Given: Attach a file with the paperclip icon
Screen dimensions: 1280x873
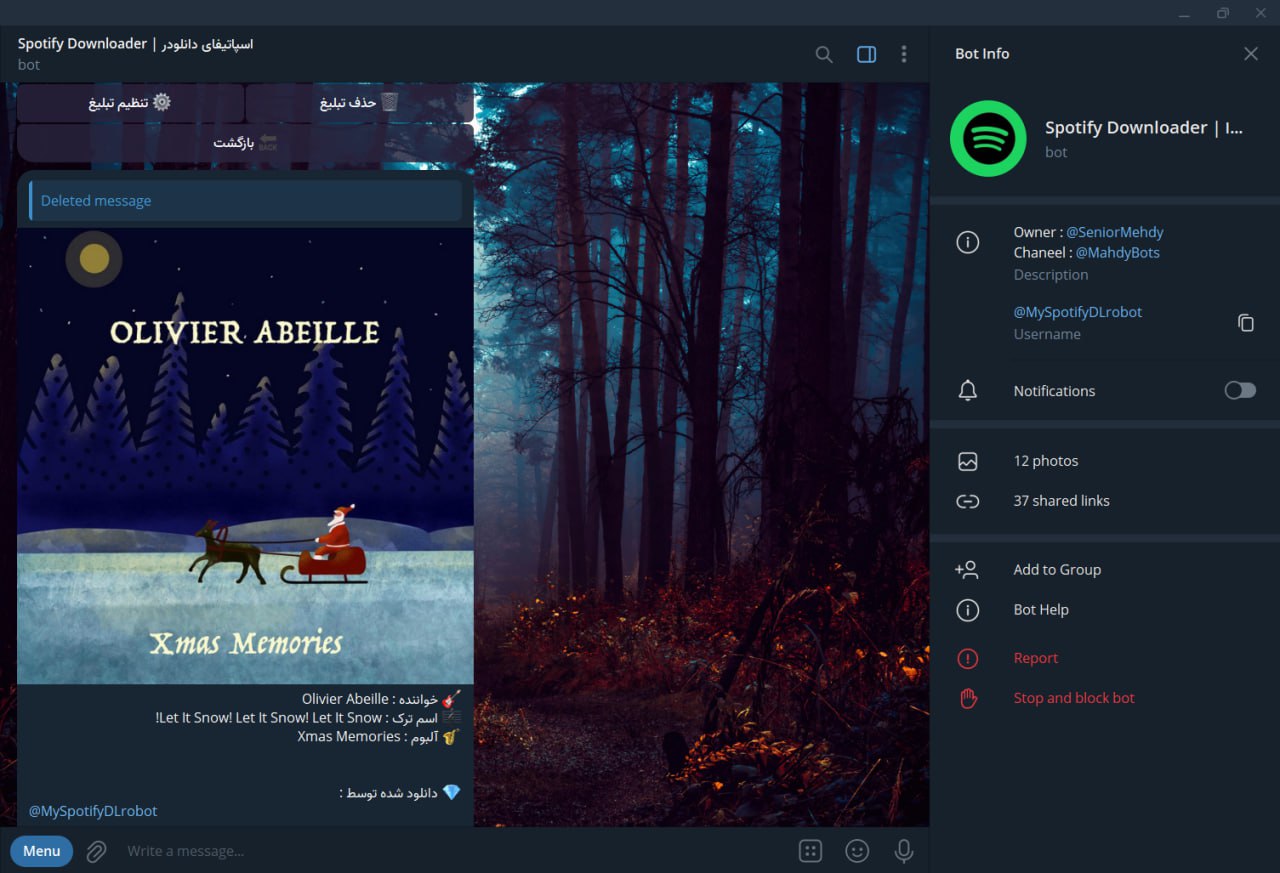Looking at the screenshot, I should [x=96, y=851].
